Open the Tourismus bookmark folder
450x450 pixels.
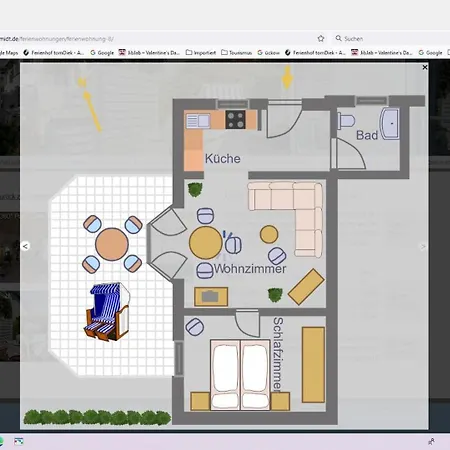[x=236, y=53]
